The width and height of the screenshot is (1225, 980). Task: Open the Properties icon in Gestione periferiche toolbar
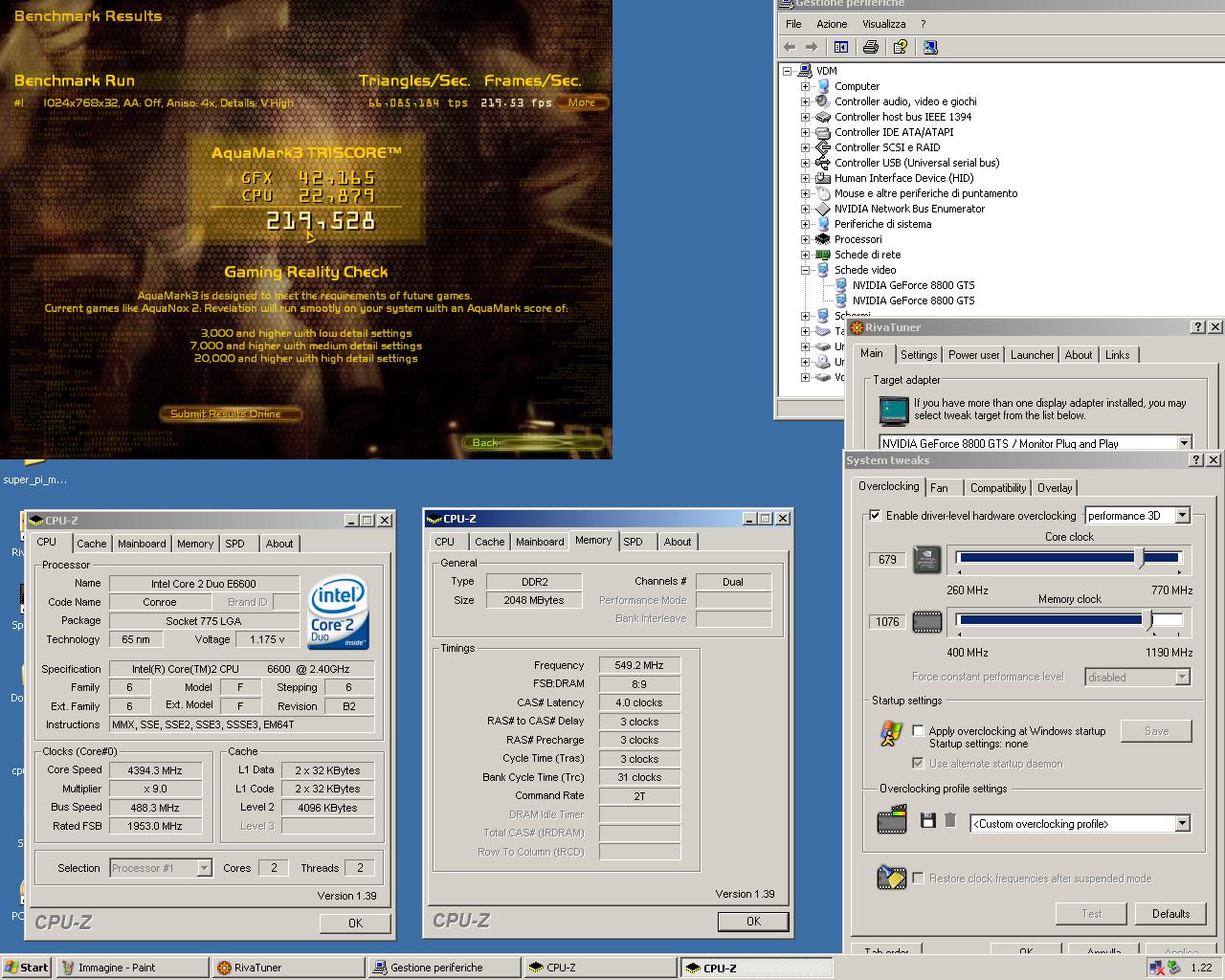point(900,47)
